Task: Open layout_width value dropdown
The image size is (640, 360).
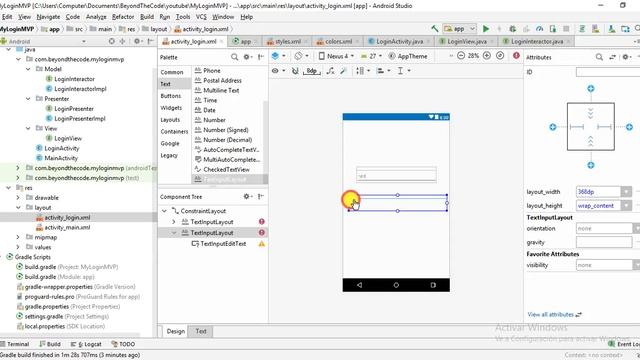Action: point(626,191)
